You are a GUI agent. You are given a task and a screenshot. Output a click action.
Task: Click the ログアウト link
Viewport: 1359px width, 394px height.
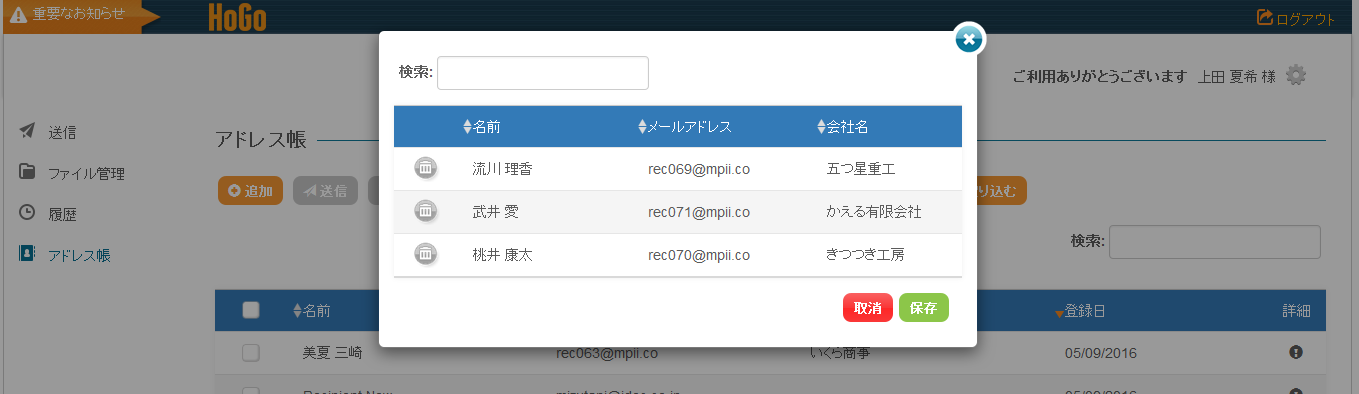pos(1296,18)
